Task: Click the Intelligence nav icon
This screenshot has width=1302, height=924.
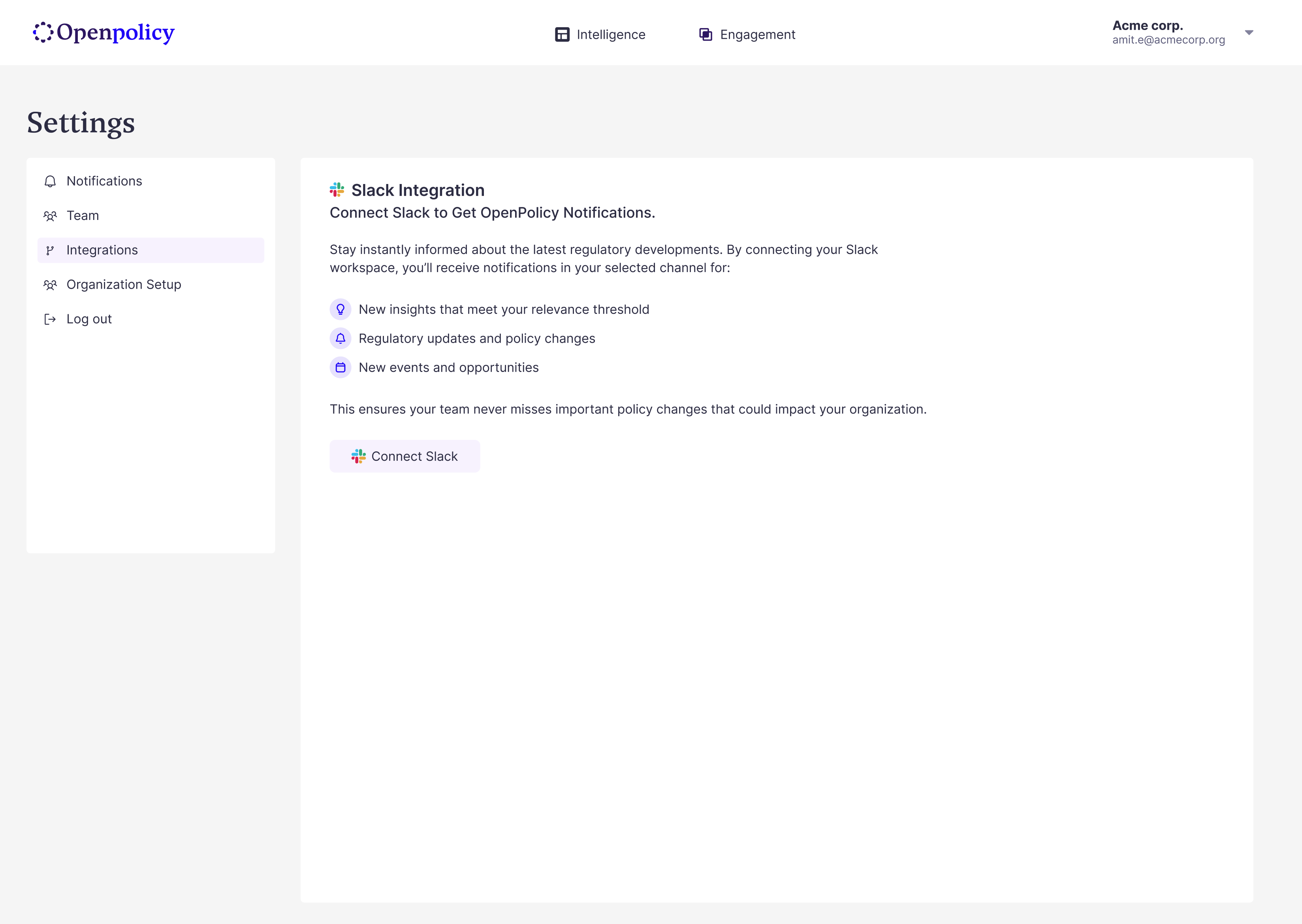Action: pyautogui.click(x=562, y=35)
